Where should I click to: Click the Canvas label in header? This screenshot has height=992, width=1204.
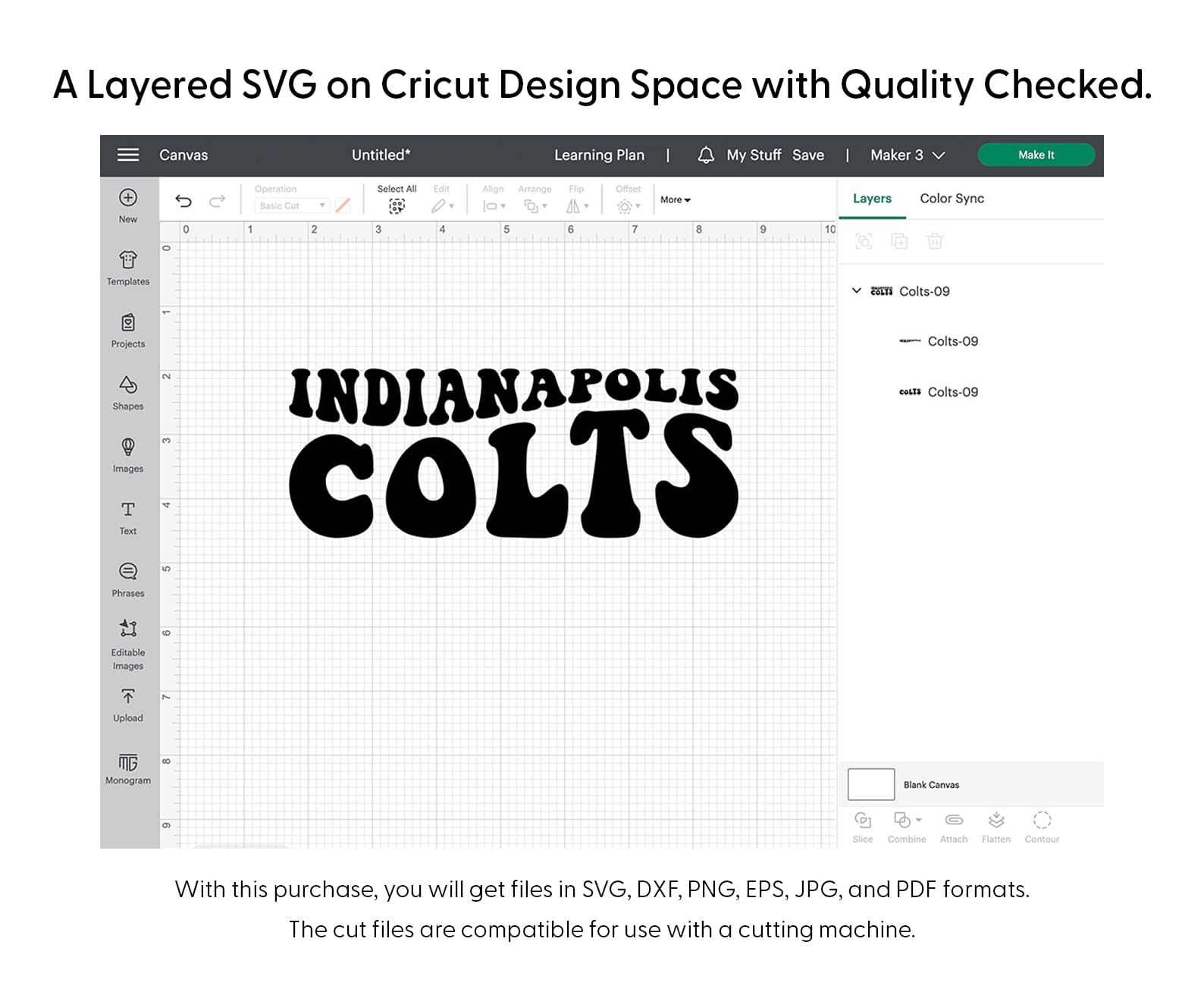183,155
